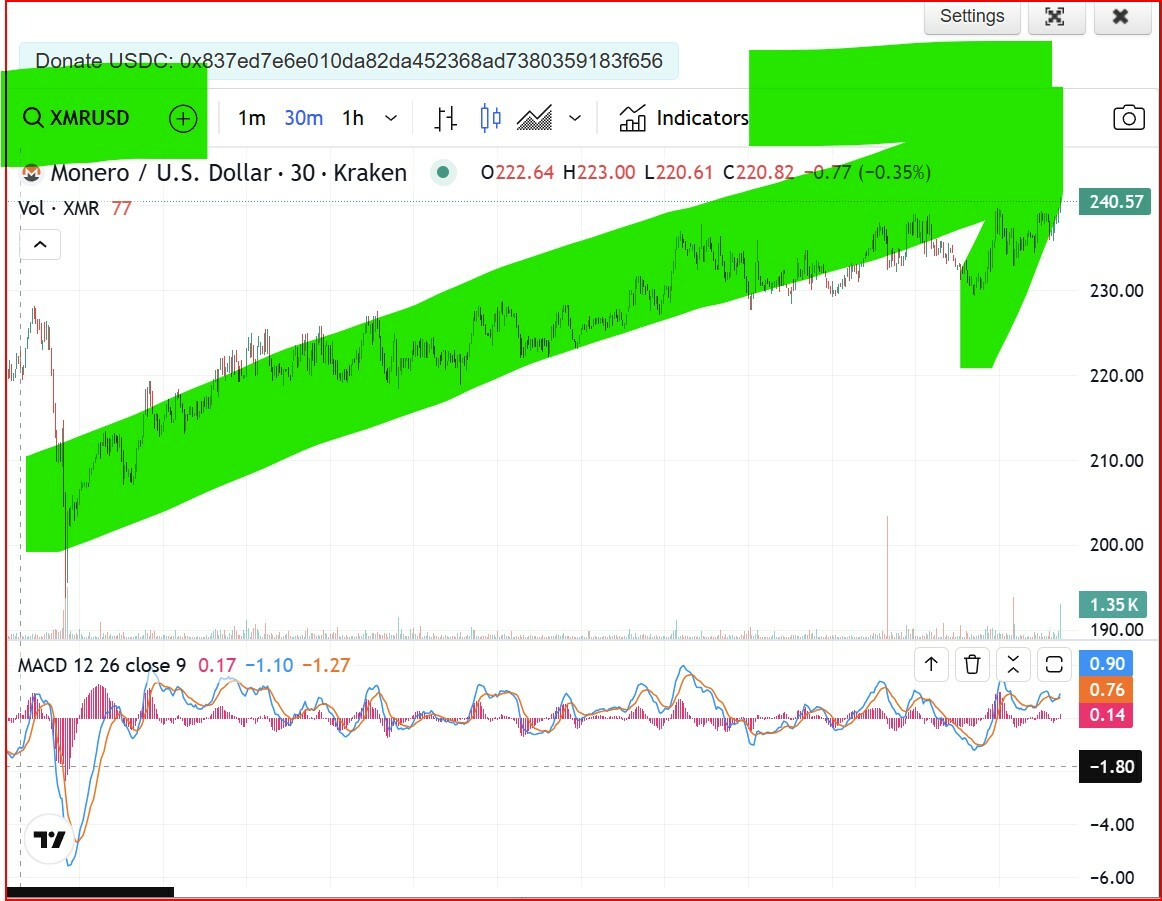The height and width of the screenshot is (901, 1162).
Task: Expand the timeframe interval dropdown
Action: click(x=391, y=118)
